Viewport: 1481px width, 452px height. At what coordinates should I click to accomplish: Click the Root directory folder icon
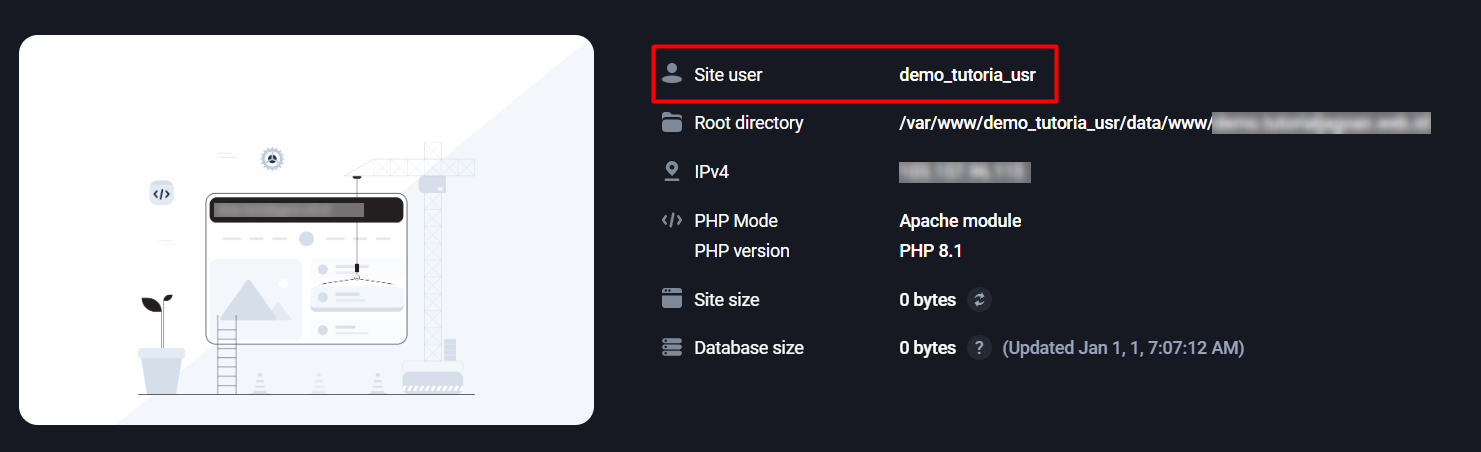pos(672,123)
